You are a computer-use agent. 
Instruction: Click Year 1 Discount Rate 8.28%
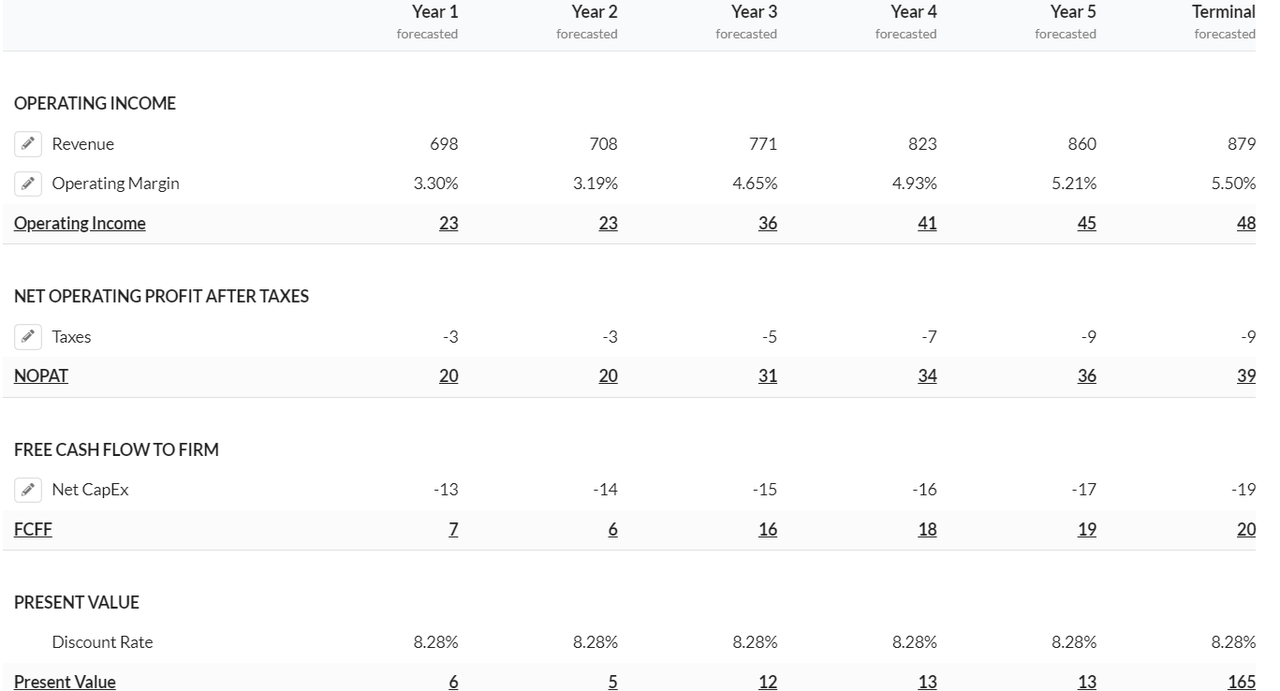(x=436, y=642)
